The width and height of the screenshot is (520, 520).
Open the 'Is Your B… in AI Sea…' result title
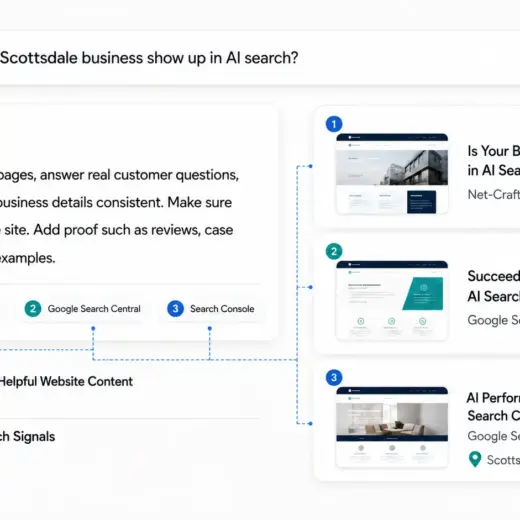point(494,161)
